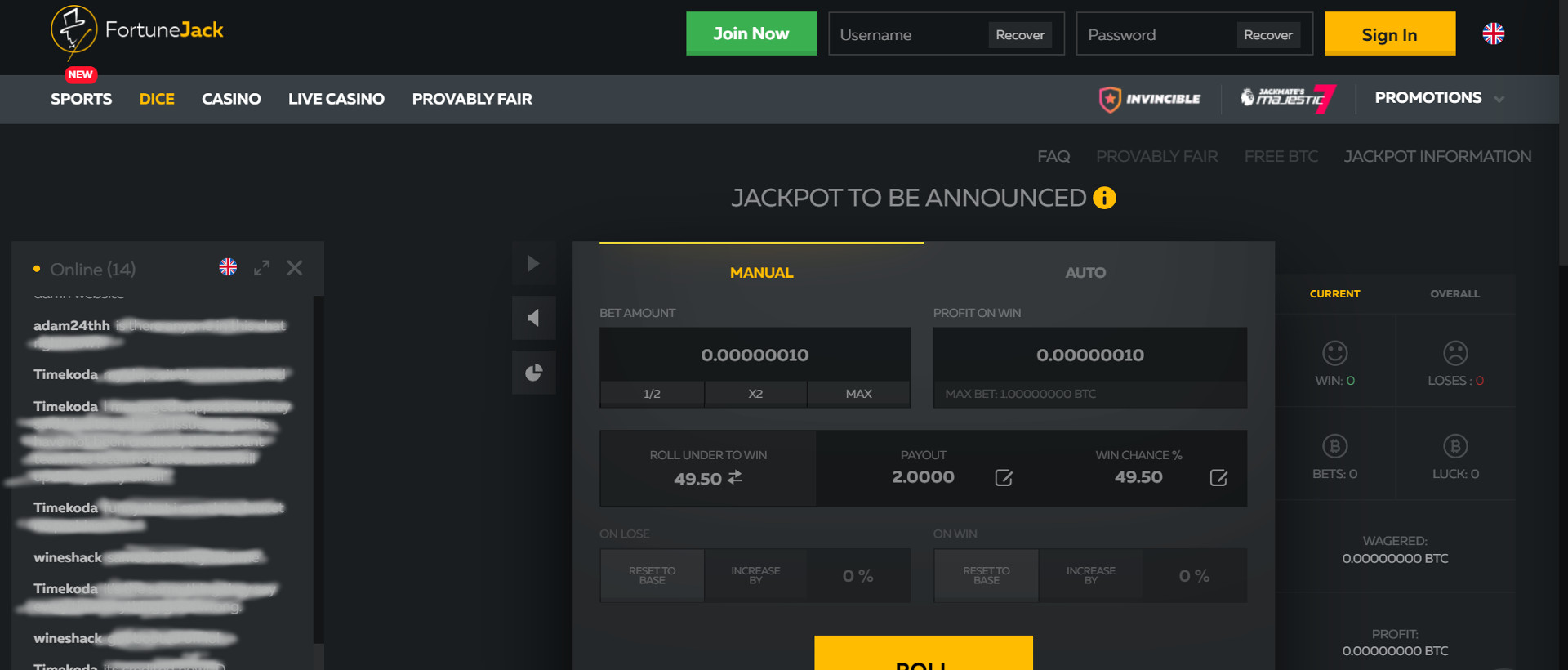
Task: Open Casino section
Action: click(231, 99)
